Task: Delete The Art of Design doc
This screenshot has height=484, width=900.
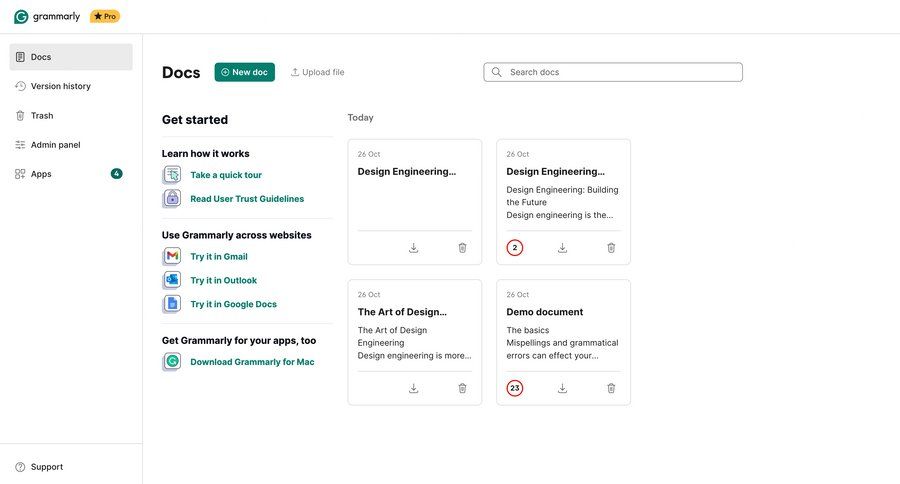Action: point(462,389)
